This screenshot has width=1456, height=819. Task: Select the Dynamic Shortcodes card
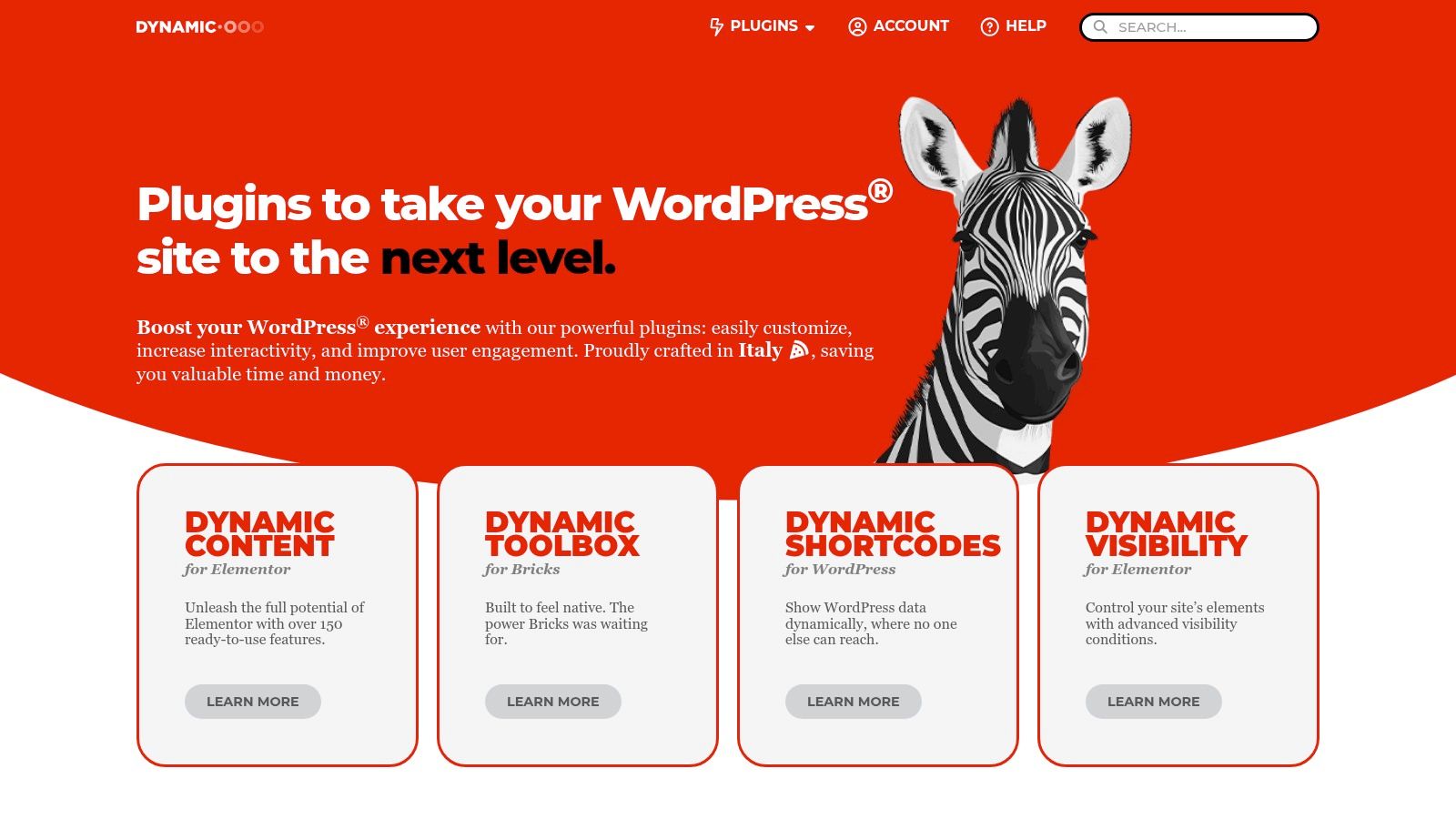coord(880,614)
